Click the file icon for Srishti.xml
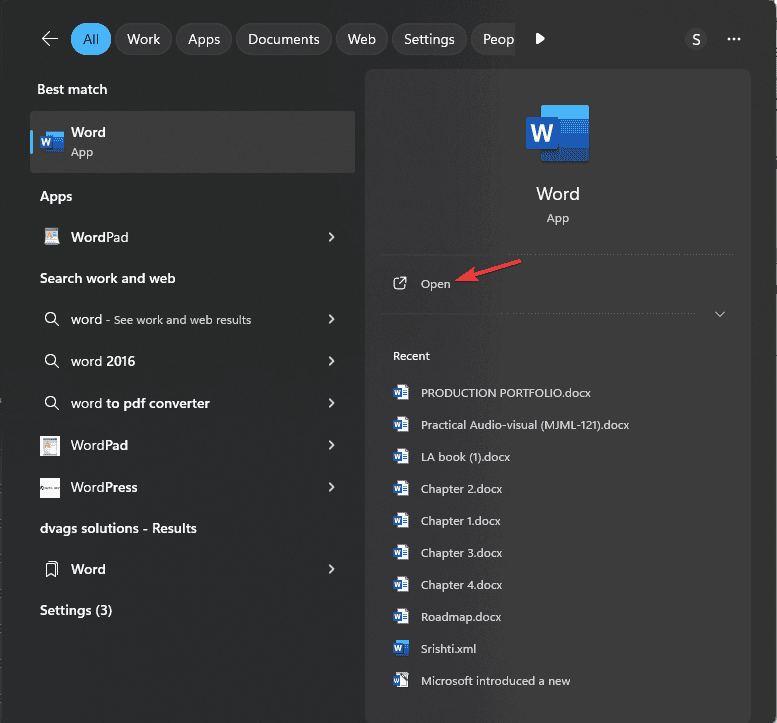 click(x=400, y=648)
